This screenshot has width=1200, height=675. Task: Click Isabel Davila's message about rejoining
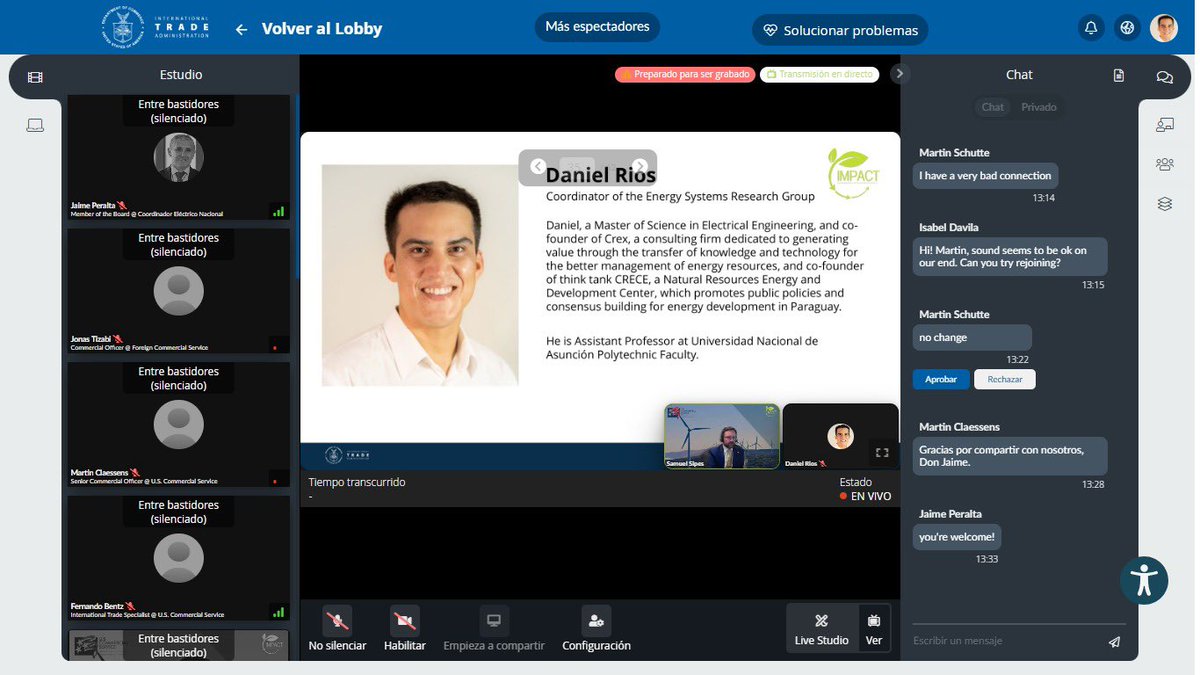(1010, 257)
